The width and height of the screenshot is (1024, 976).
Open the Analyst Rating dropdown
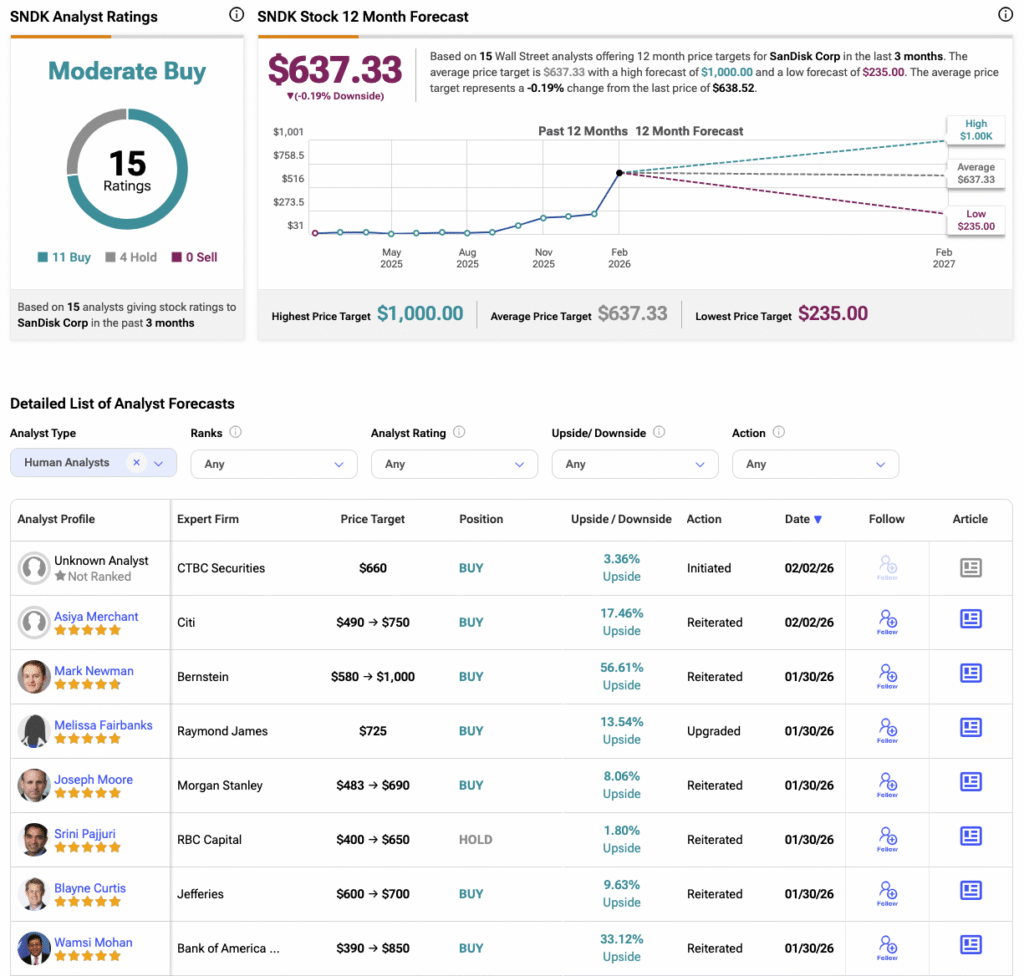[x=454, y=464]
